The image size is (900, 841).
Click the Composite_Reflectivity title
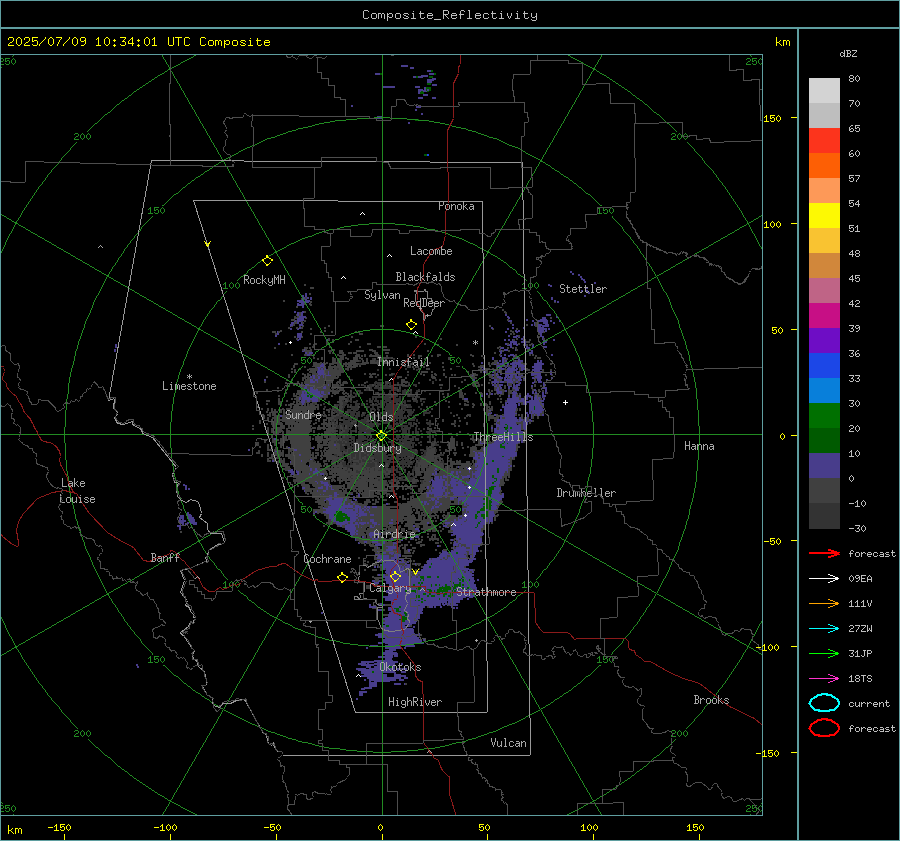tap(449, 15)
